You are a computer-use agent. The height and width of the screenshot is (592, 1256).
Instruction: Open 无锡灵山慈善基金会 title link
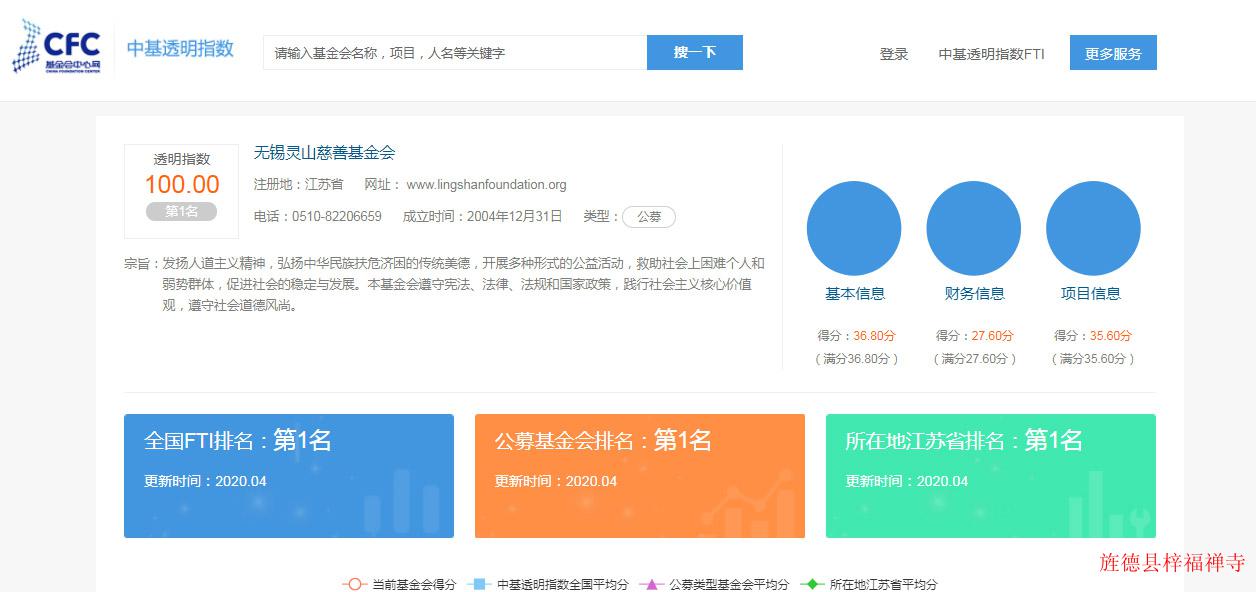pyautogui.click(x=325, y=153)
